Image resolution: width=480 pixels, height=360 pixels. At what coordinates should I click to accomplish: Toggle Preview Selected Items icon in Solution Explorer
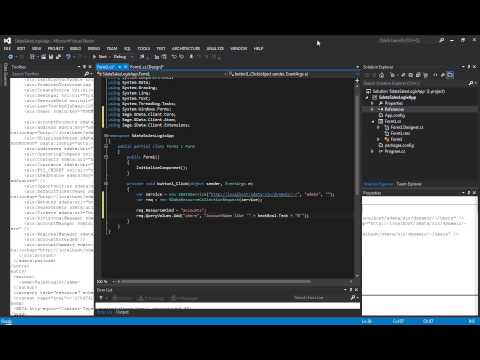tap(450, 75)
